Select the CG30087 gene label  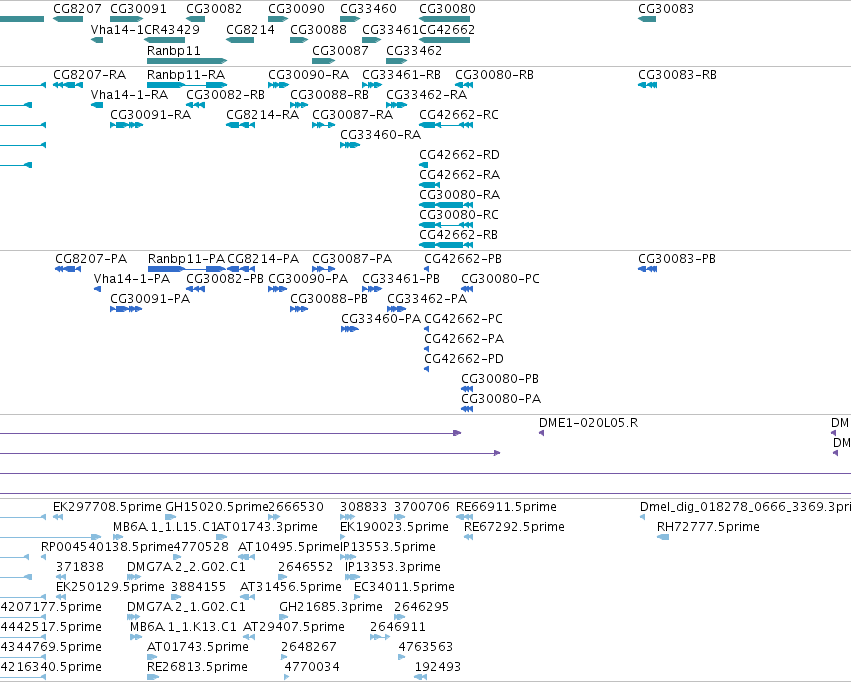(x=340, y=51)
